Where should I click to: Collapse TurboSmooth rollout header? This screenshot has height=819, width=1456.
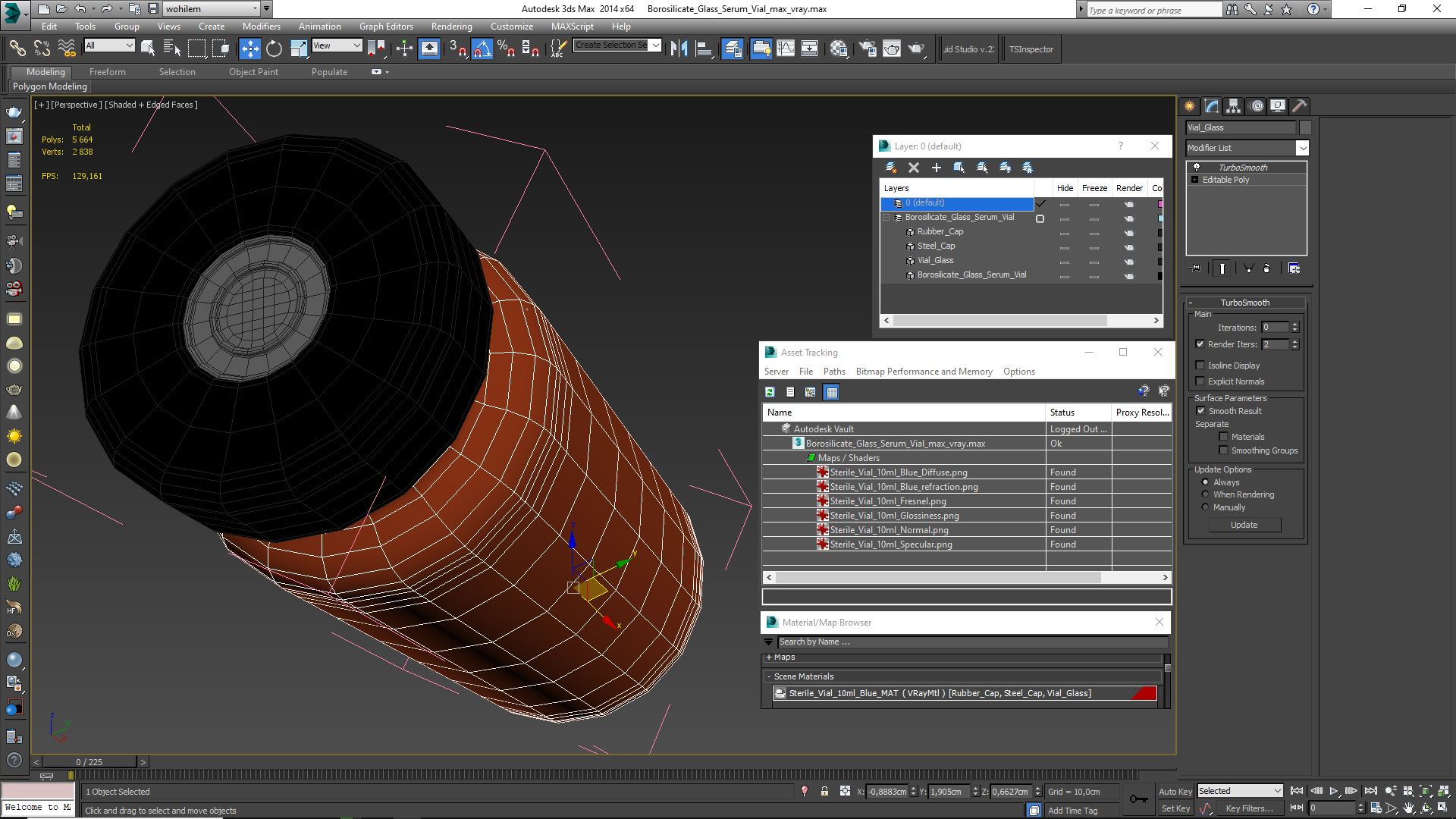click(1244, 303)
